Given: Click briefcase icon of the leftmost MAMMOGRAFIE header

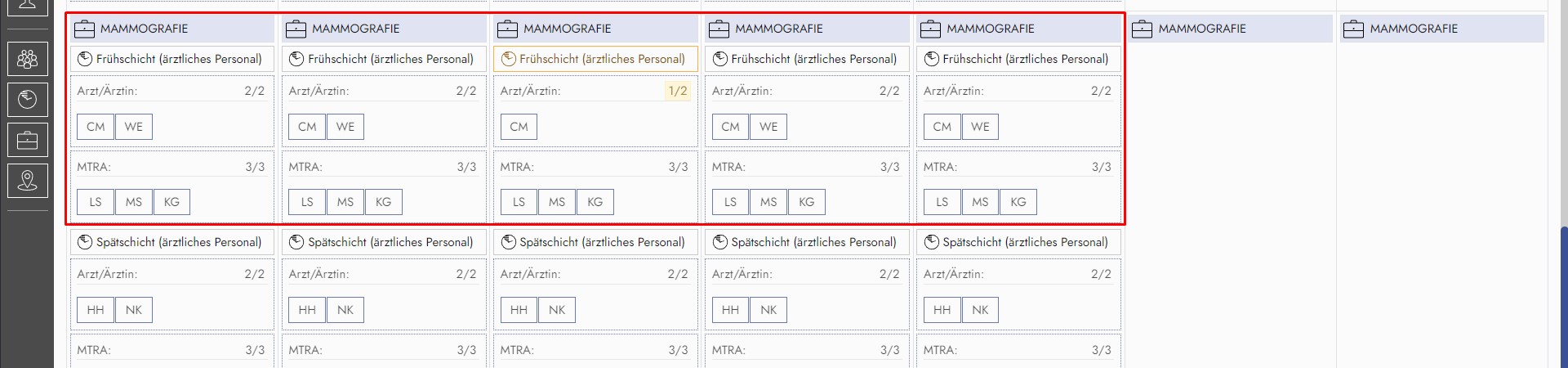Looking at the screenshot, I should [84, 29].
